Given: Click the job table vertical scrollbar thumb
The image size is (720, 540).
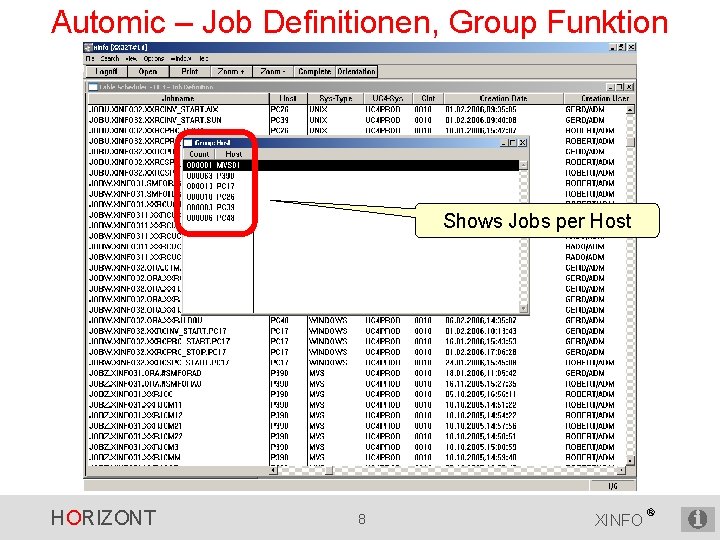Looking at the screenshot, I should coord(630,141).
